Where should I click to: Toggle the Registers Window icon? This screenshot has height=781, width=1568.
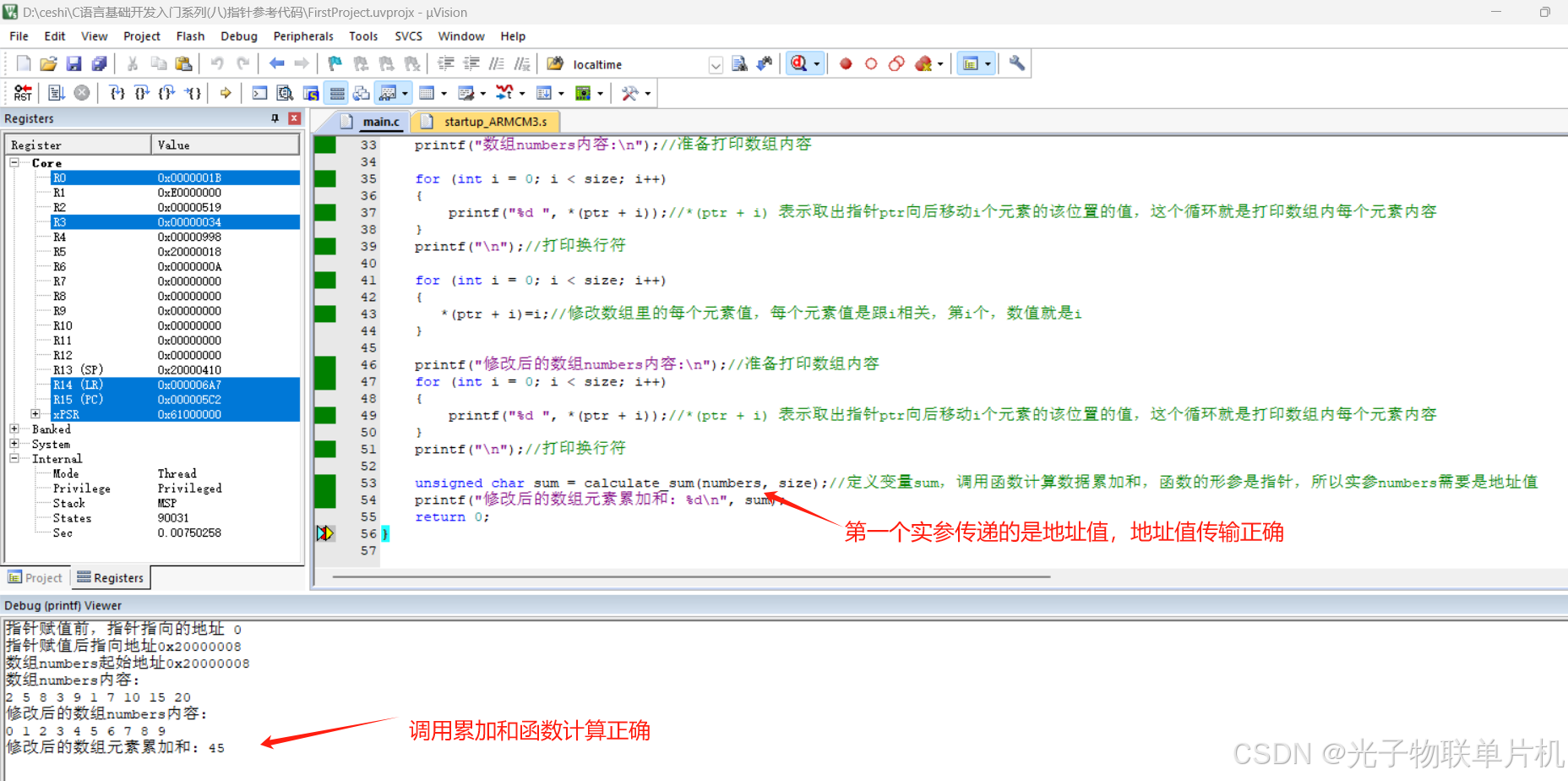coord(337,93)
